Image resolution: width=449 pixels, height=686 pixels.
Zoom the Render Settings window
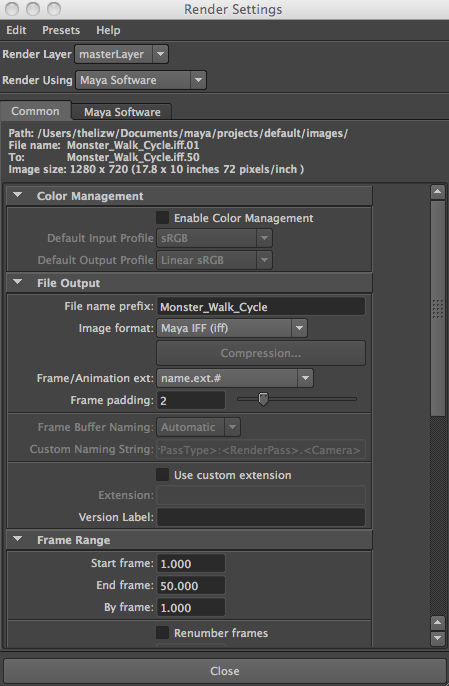(x=54, y=8)
